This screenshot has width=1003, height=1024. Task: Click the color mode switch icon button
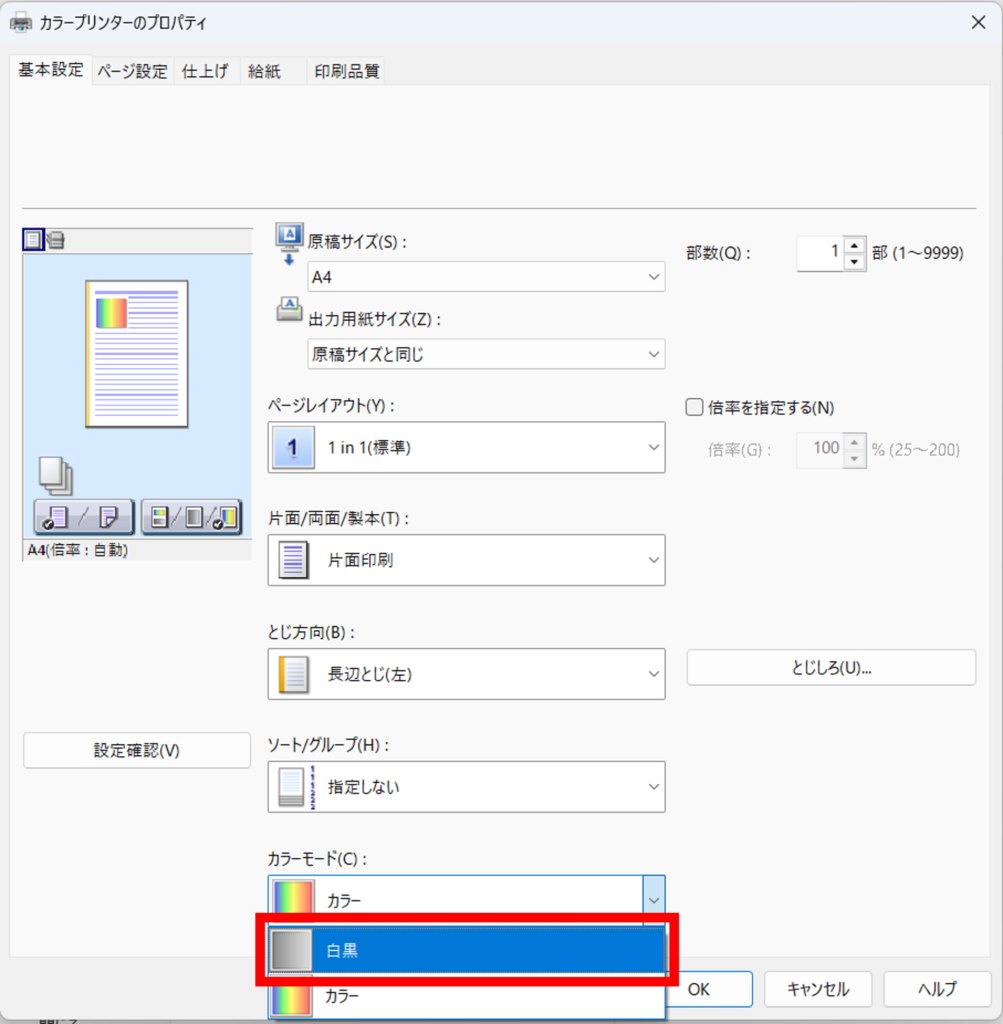tap(191, 517)
